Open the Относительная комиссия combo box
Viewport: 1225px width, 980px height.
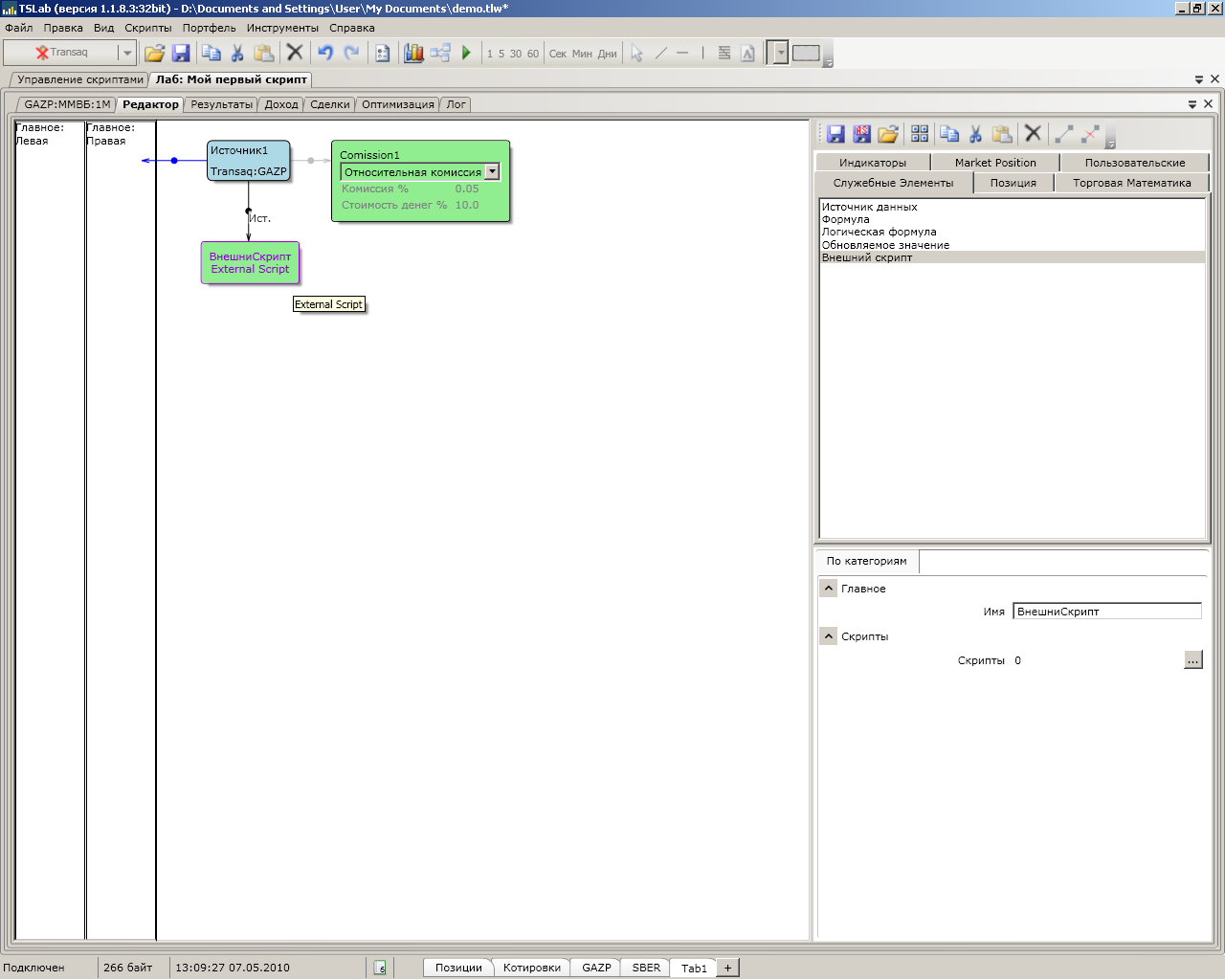click(x=492, y=172)
